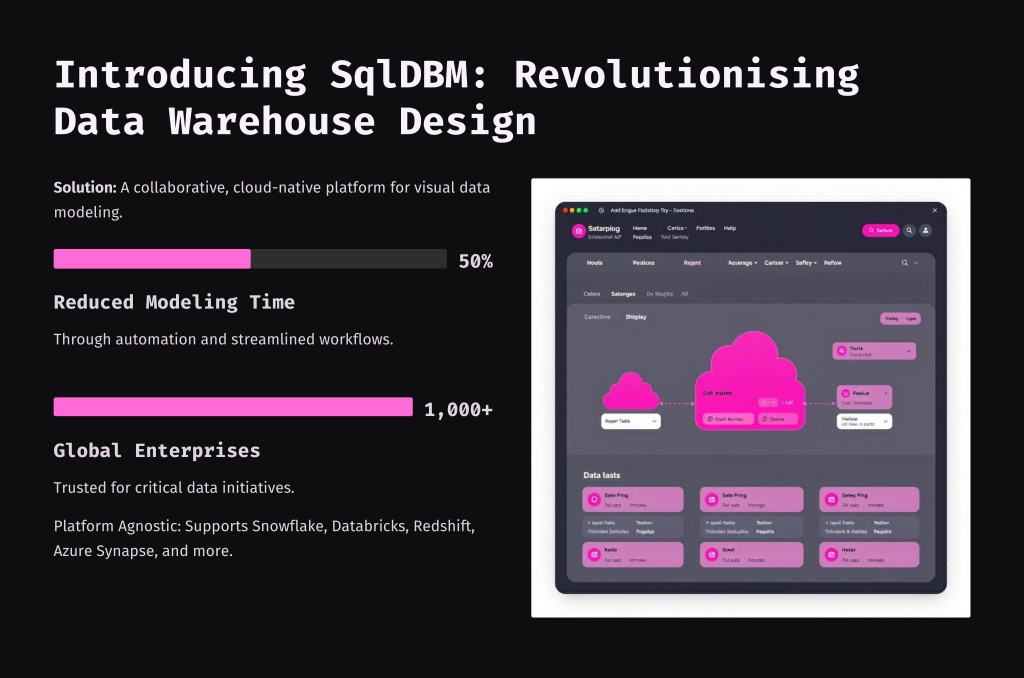Screen dimensions: 1024x678
Task: Select the Pepolics nav item
Action: (642, 237)
